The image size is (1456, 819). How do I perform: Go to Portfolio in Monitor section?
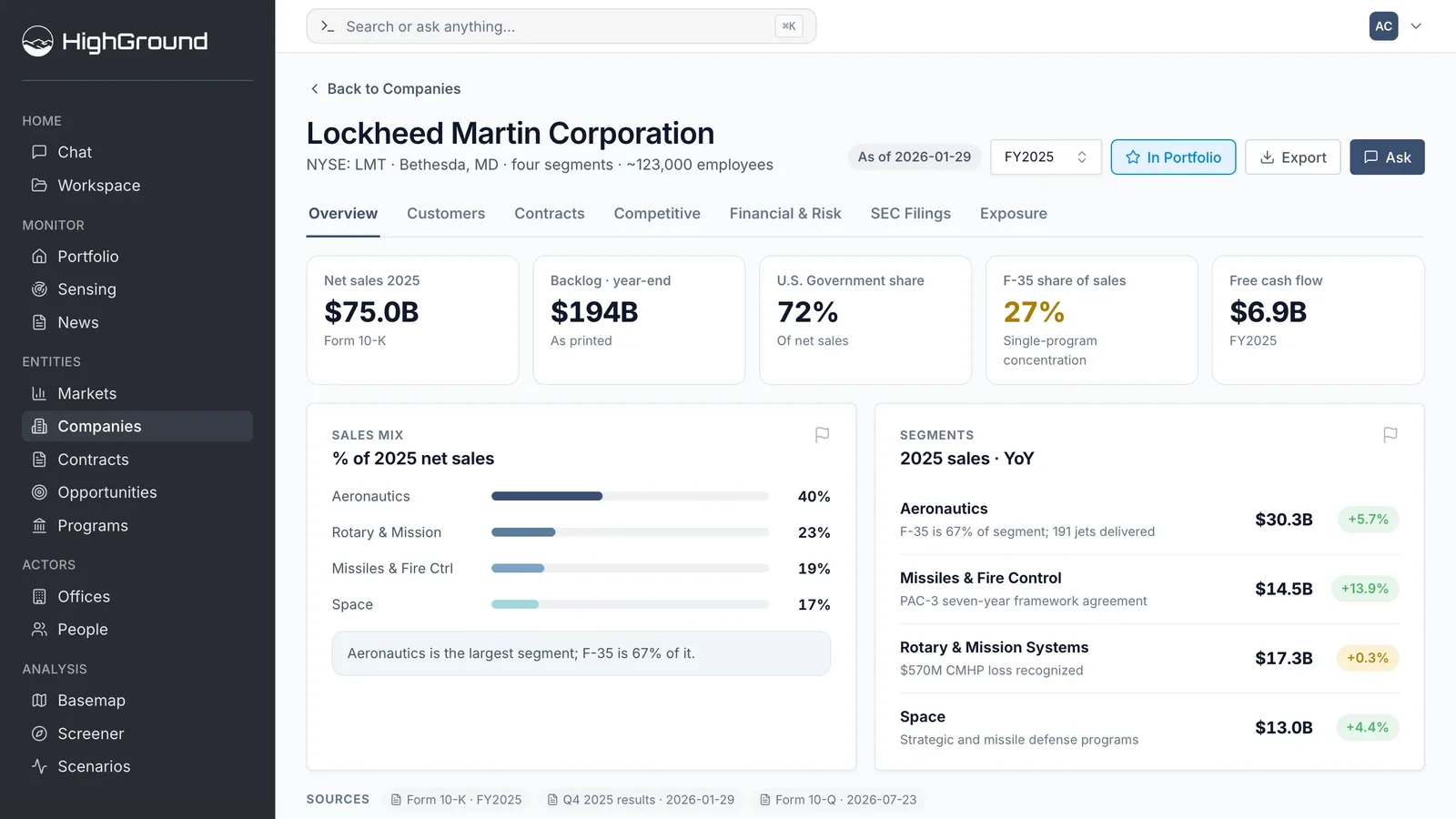(137, 257)
